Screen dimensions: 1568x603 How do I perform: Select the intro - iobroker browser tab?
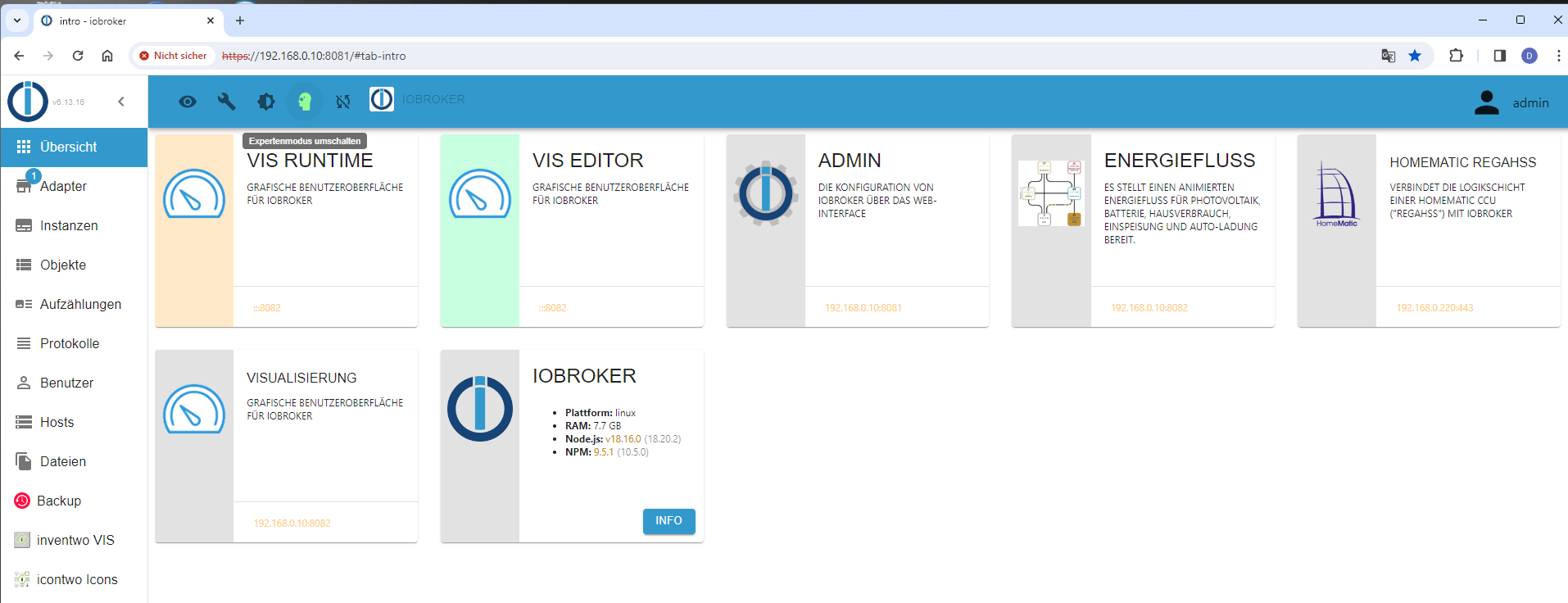[x=127, y=21]
